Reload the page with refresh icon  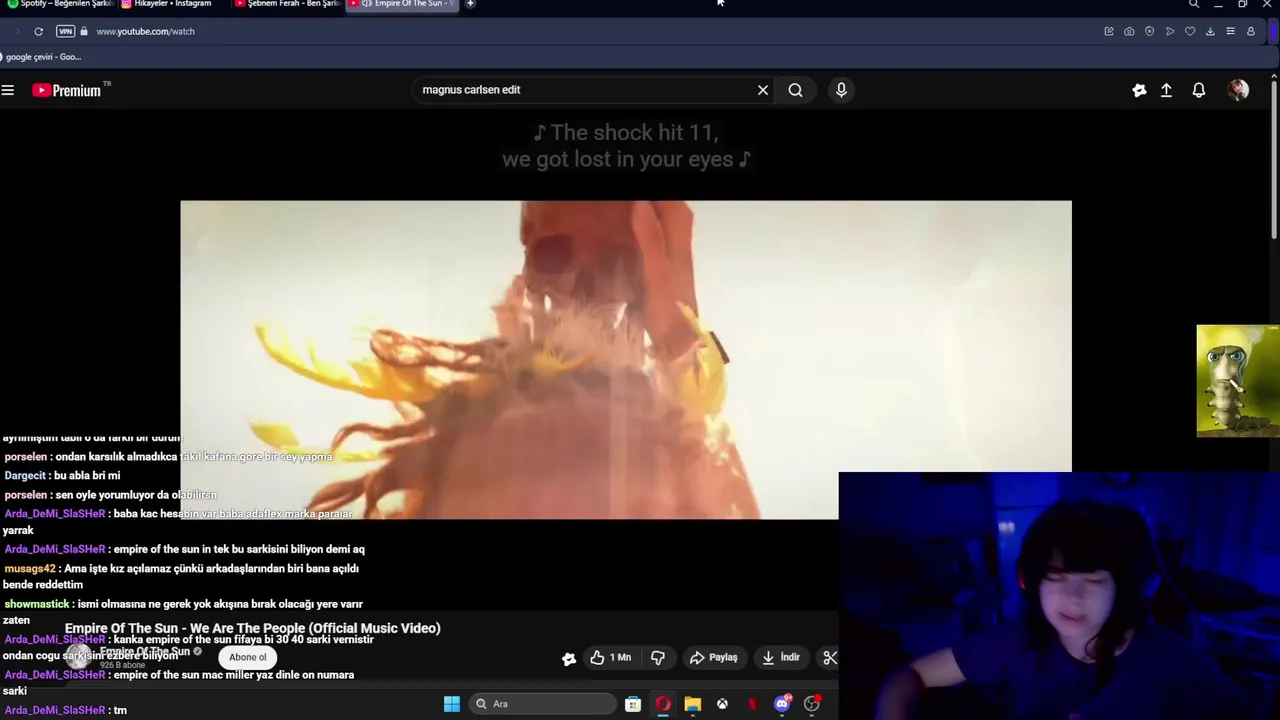(x=38, y=31)
